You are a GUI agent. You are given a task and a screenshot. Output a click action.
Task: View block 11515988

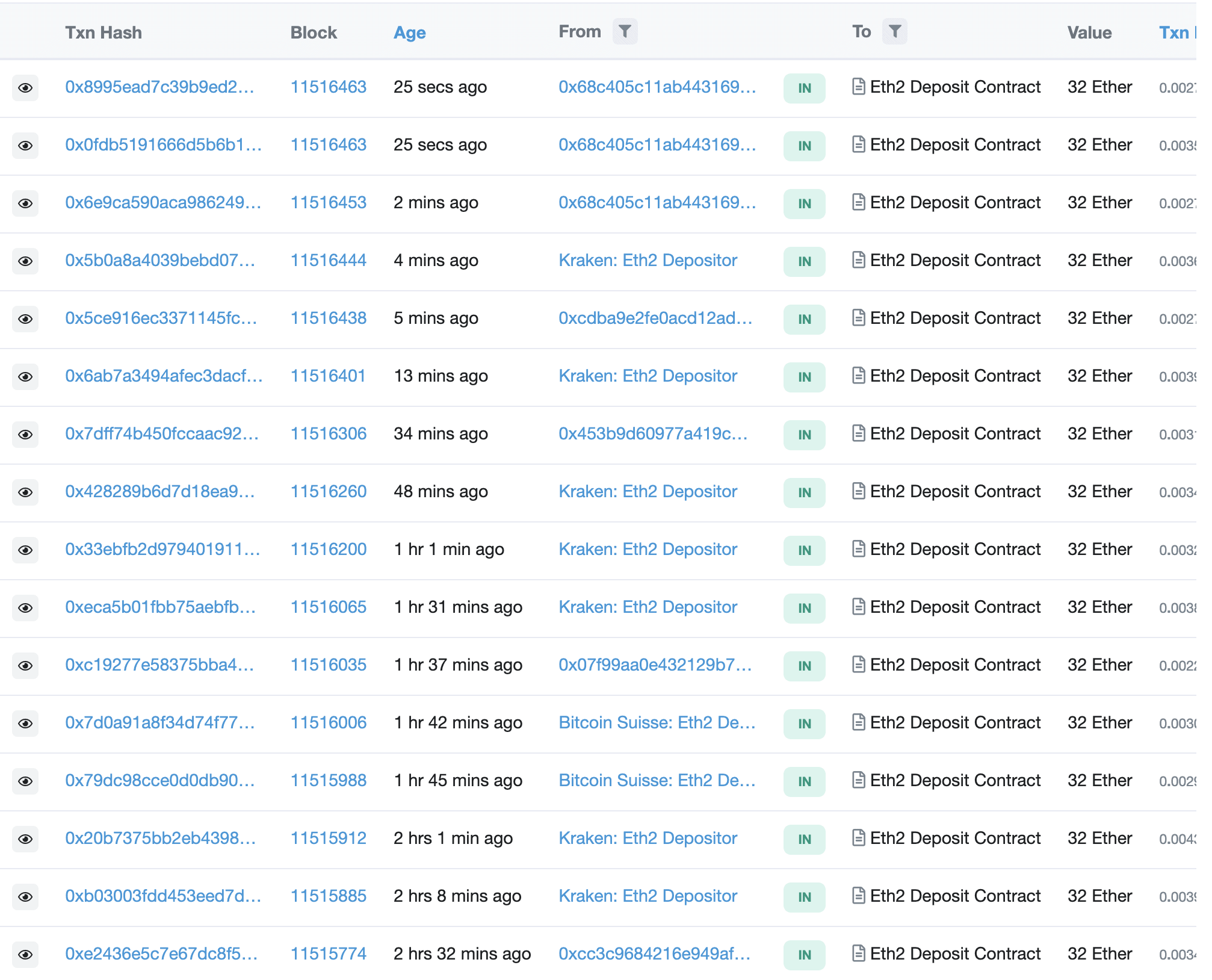click(329, 781)
